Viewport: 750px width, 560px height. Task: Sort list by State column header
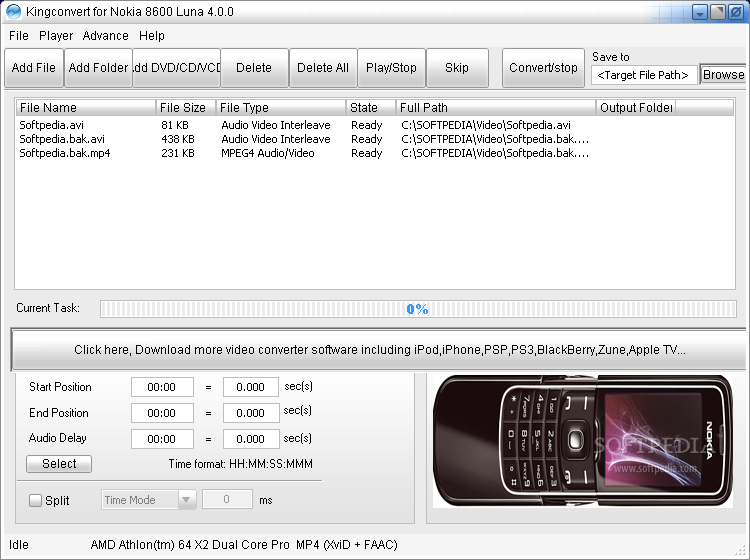pyautogui.click(x=371, y=108)
